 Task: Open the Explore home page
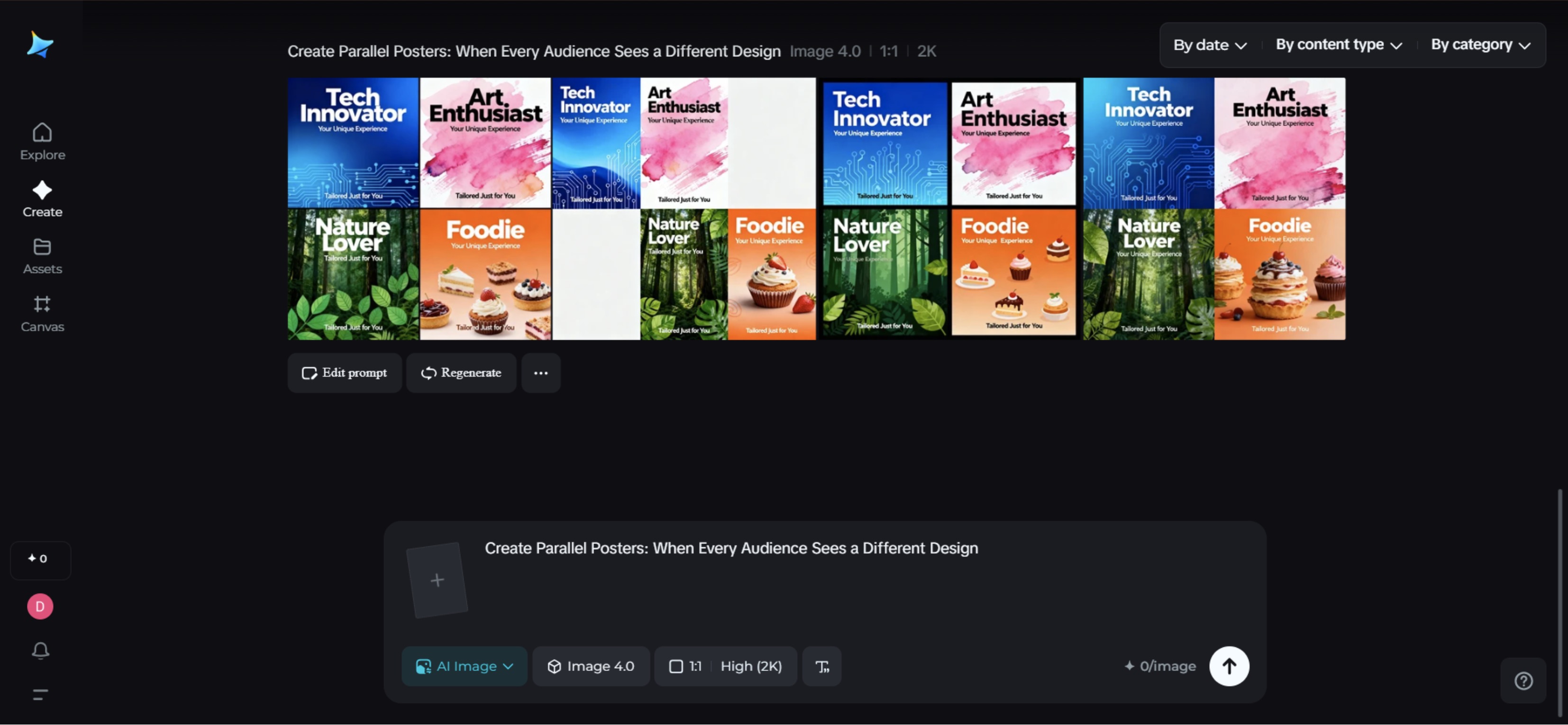tap(42, 141)
